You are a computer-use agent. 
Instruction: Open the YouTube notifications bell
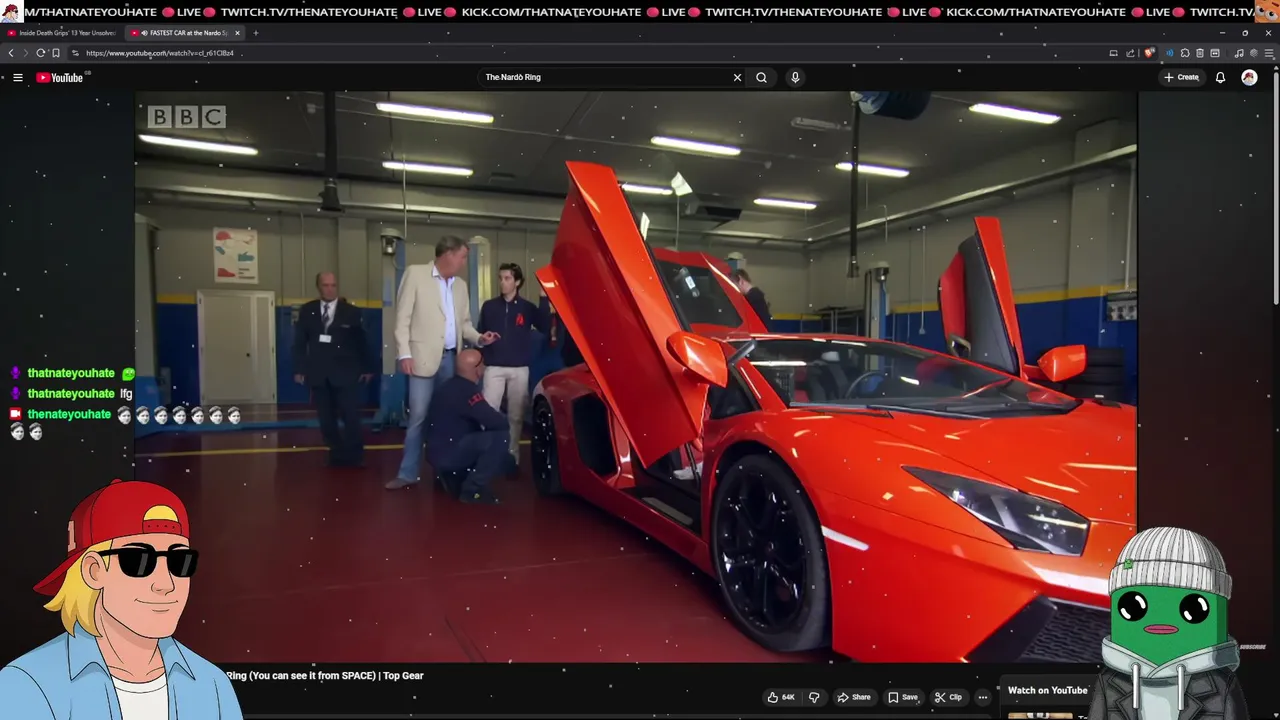[x=1220, y=77]
